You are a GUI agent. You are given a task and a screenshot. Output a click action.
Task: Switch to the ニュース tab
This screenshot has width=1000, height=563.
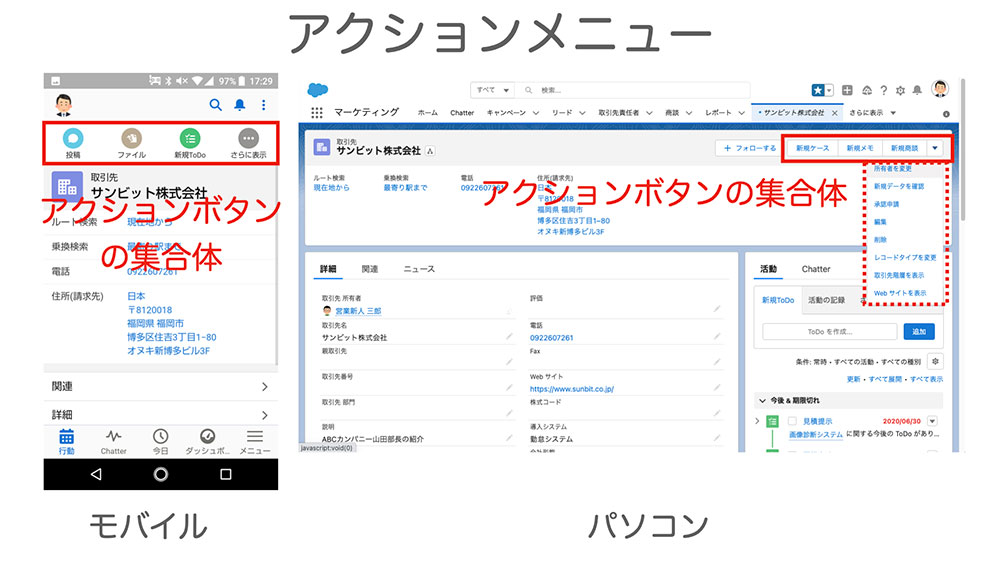coord(419,269)
